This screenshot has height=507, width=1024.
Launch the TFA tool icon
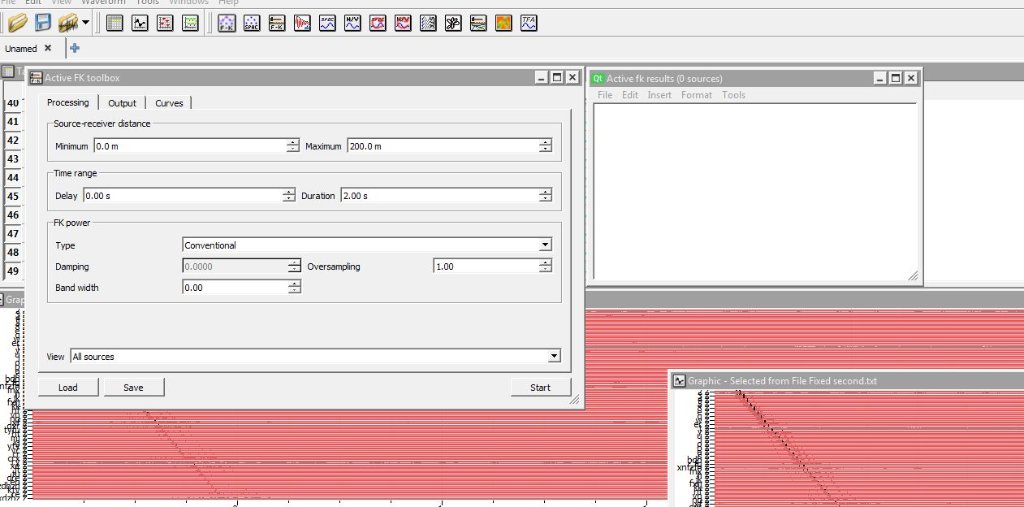point(528,24)
